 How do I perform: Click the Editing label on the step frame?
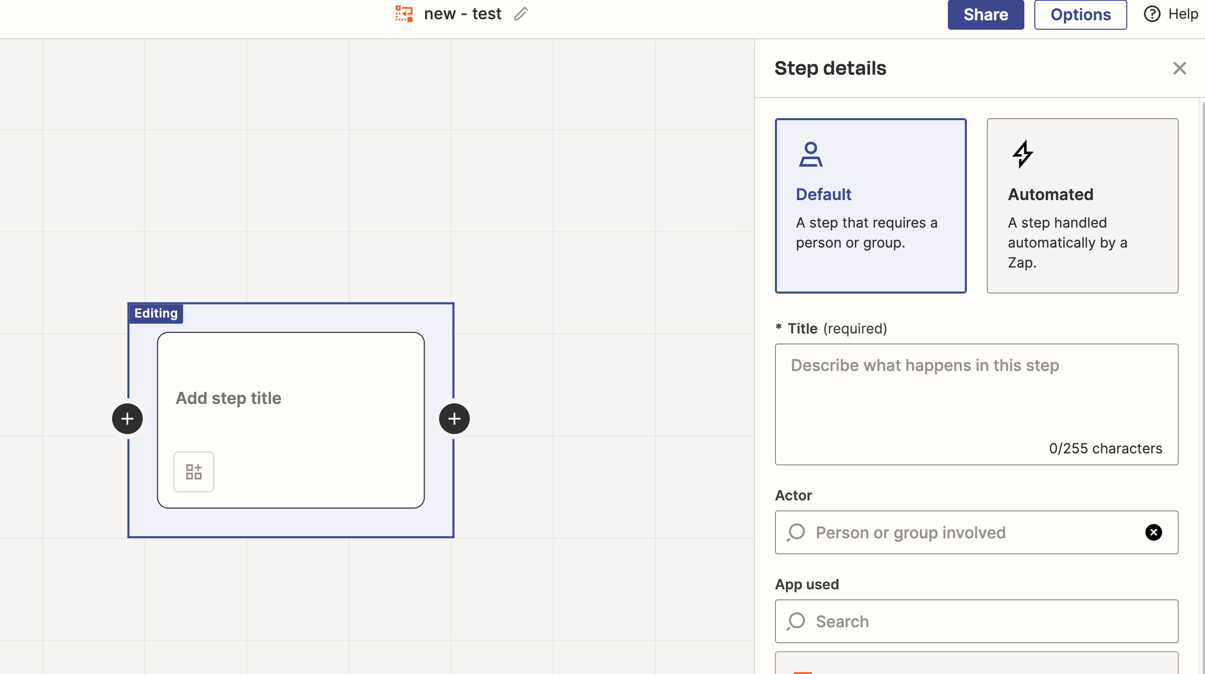(x=155, y=313)
